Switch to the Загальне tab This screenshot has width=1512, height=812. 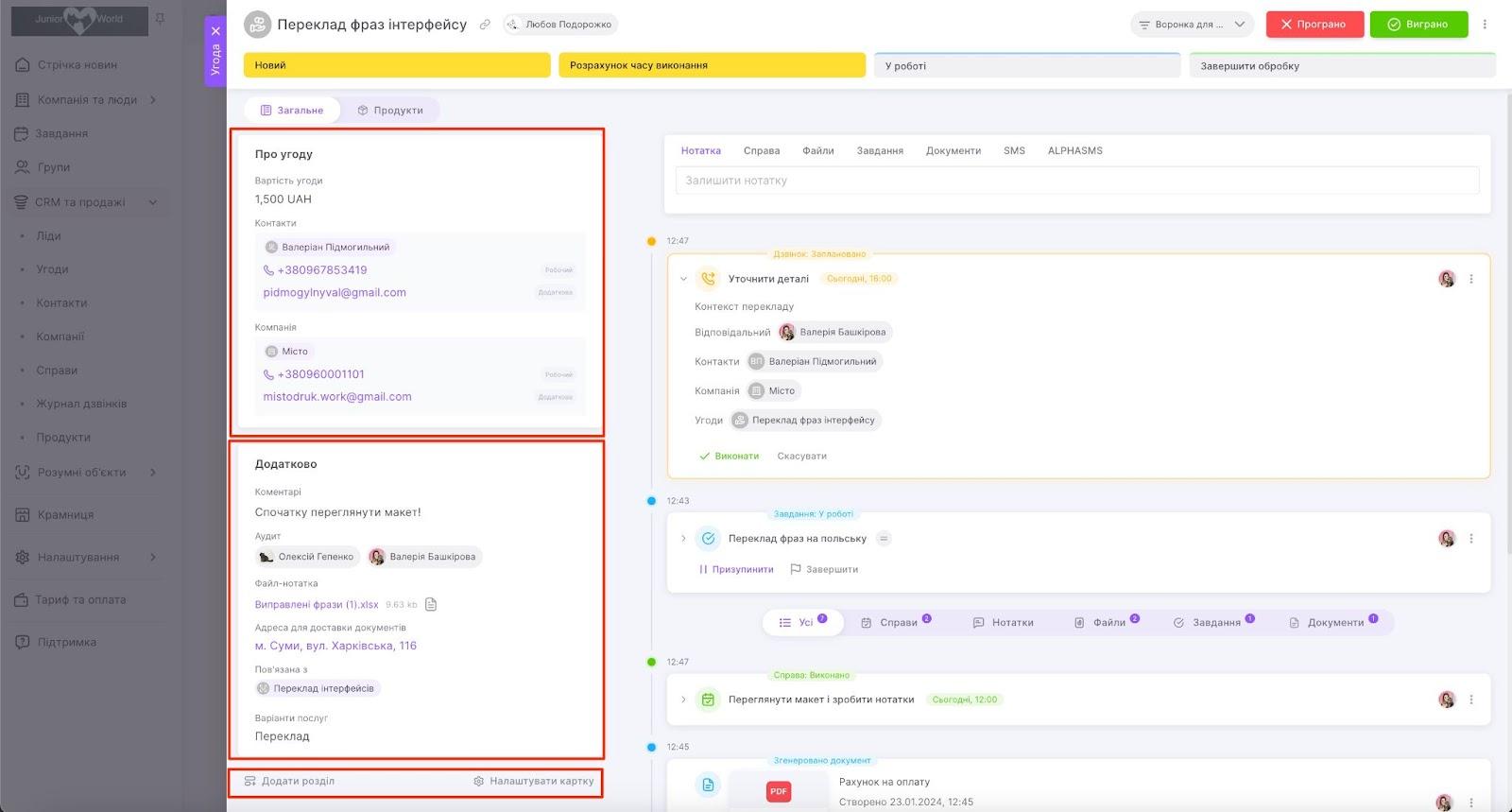(x=292, y=111)
